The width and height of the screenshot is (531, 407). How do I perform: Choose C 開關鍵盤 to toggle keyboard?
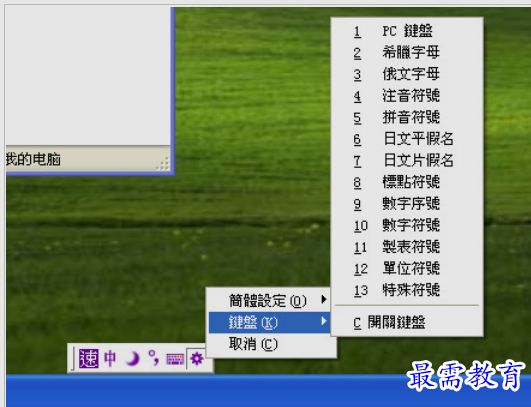click(x=407, y=322)
